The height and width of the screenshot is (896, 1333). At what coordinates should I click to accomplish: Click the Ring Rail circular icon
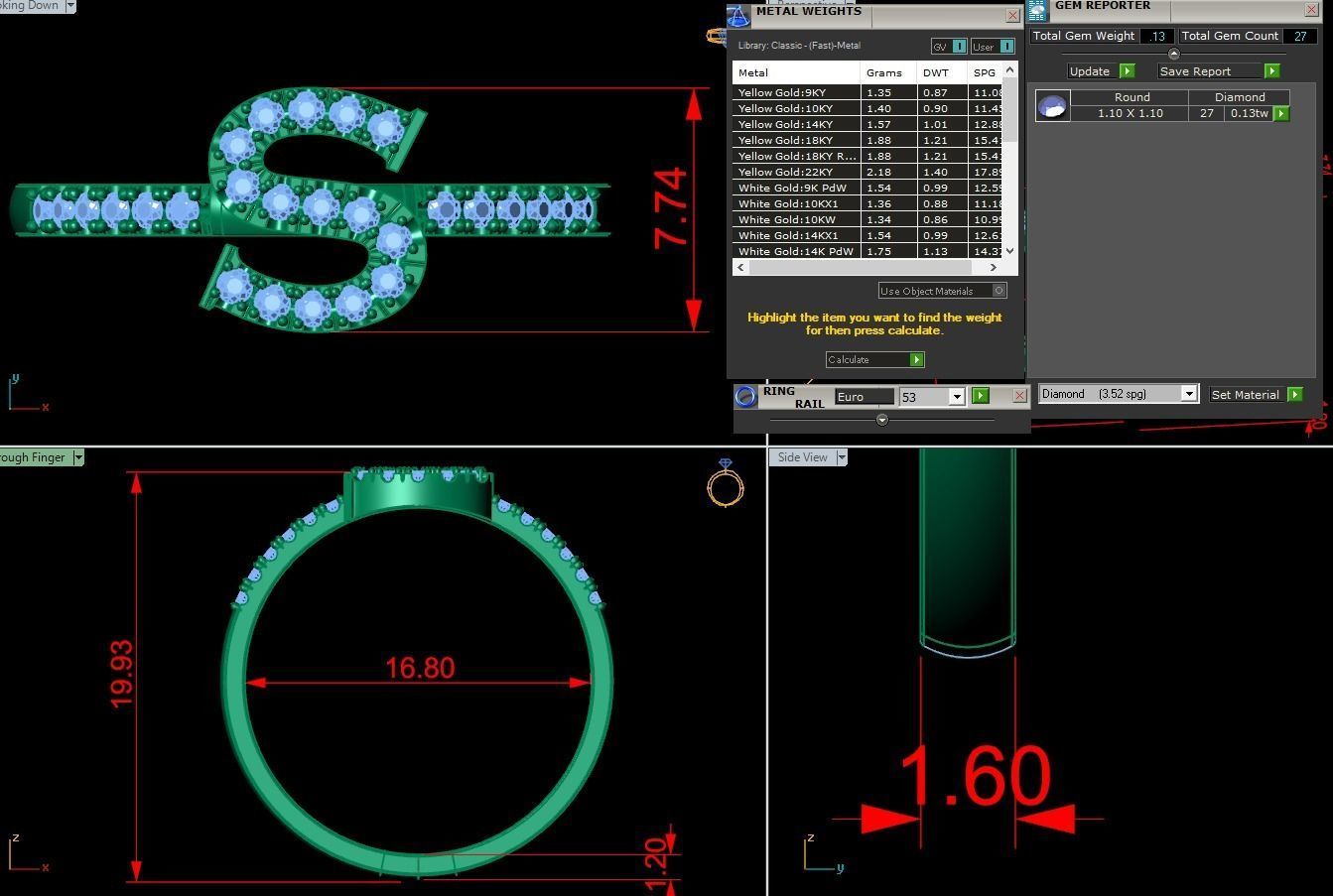(x=745, y=396)
